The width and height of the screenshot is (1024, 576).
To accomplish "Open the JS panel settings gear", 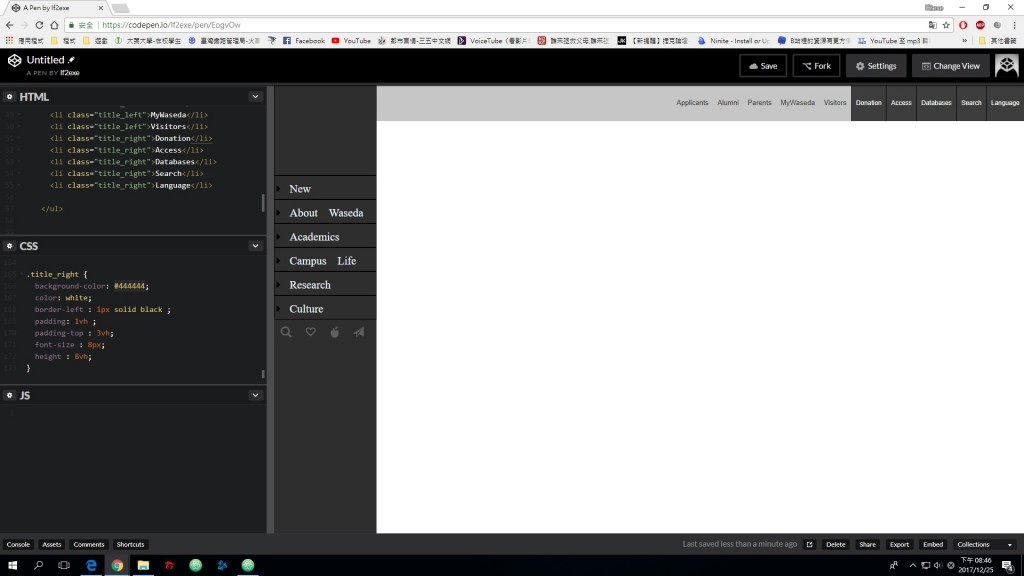I will tap(9, 395).
